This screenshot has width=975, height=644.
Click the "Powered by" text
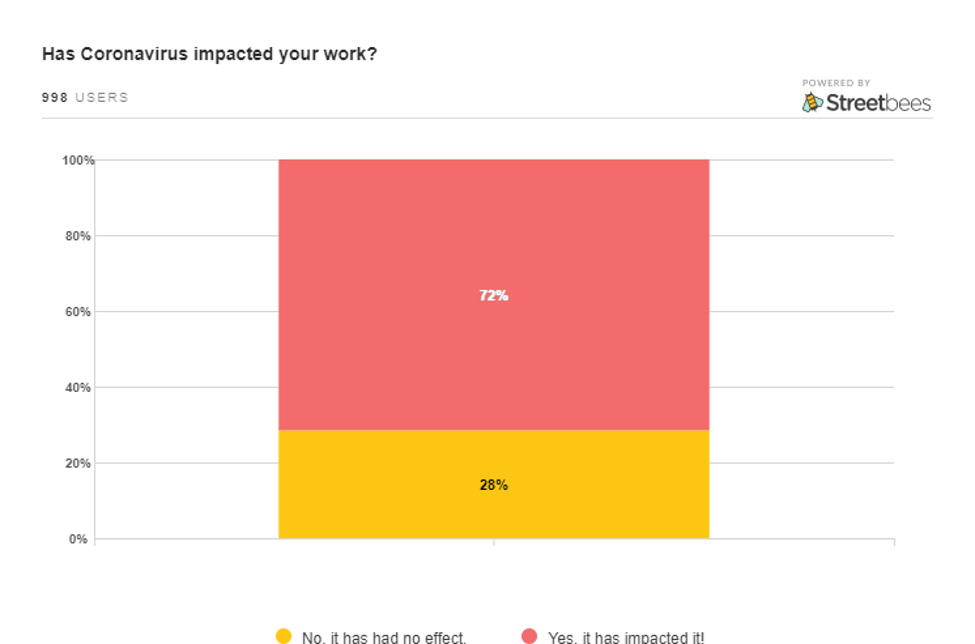click(836, 83)
